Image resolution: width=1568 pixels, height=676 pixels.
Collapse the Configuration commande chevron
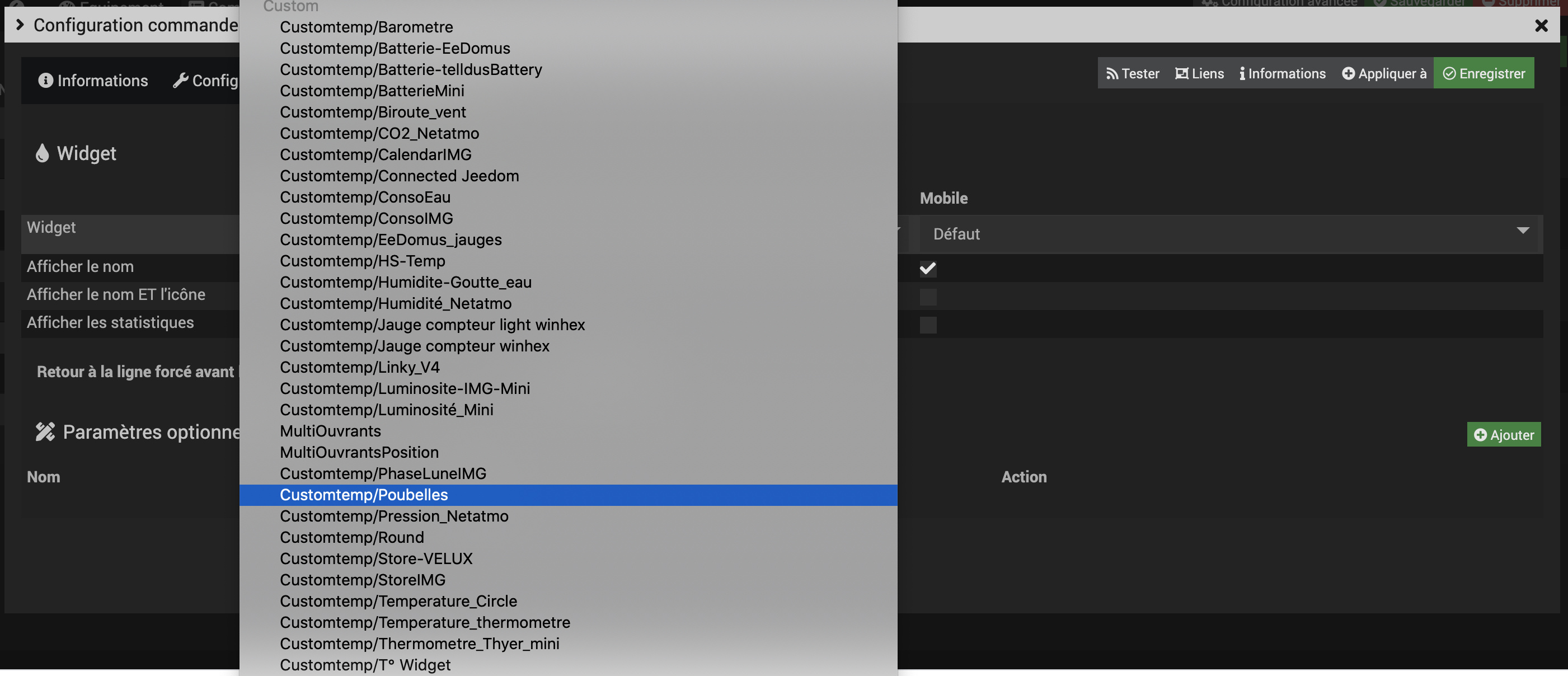(20, 25)
